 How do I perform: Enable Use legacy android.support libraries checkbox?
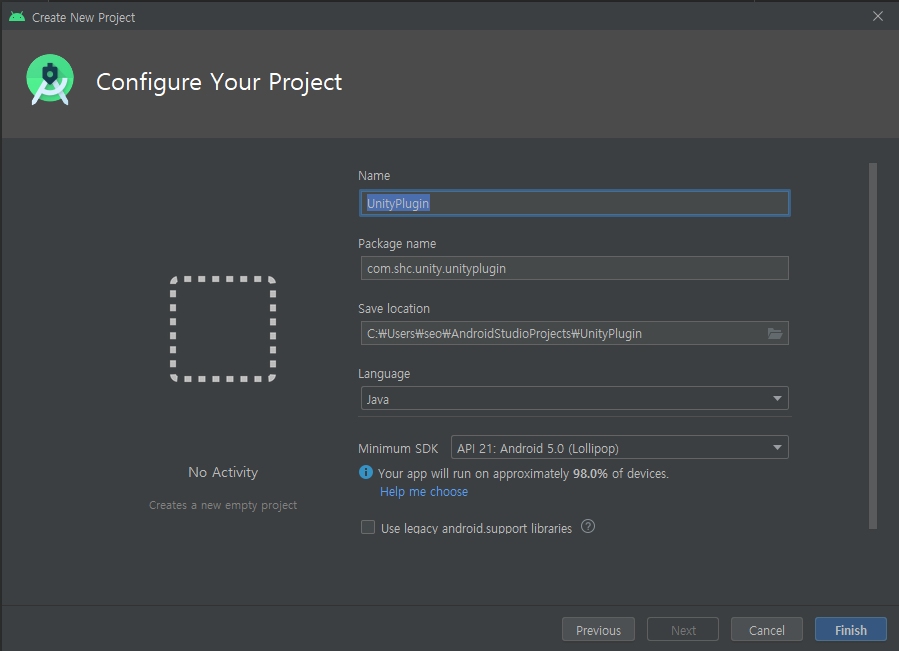point(368,527)
